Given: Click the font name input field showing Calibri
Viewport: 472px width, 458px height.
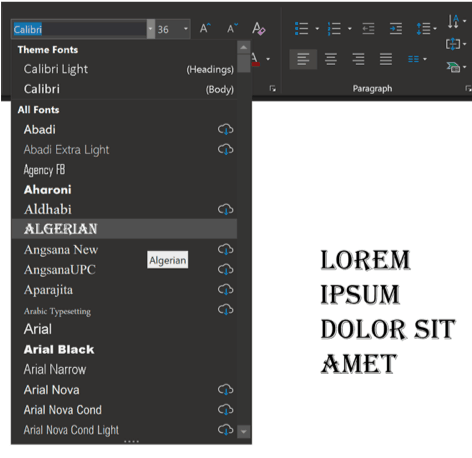Looking at the screenshot, I should [x=79, y=29].
